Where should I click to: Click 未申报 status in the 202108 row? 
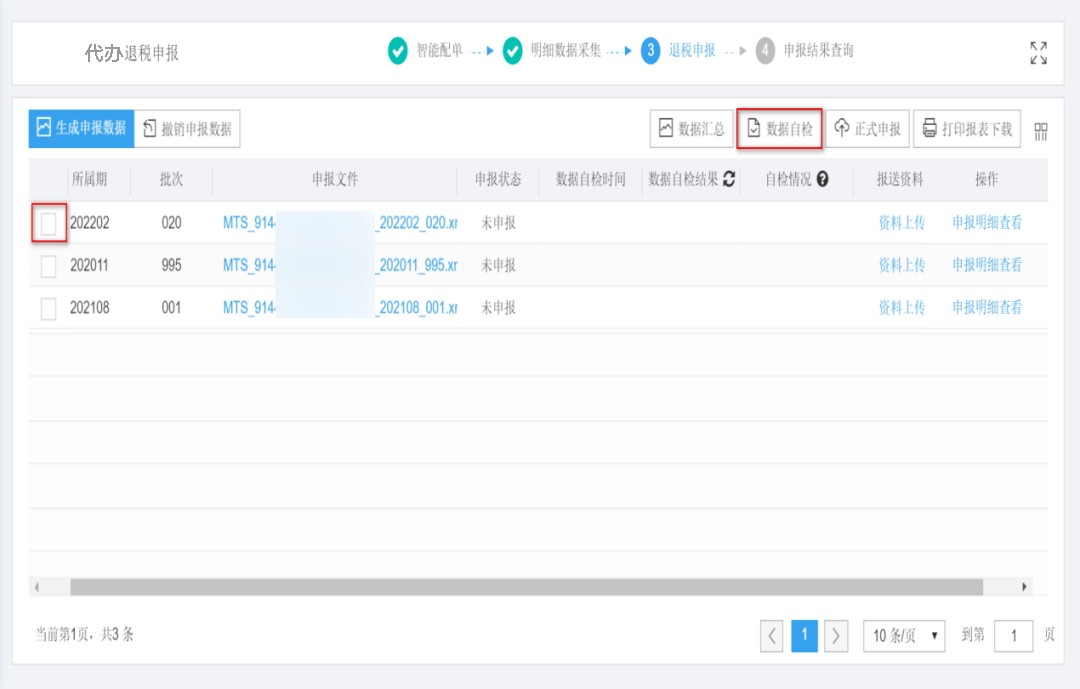pos(498,307)
